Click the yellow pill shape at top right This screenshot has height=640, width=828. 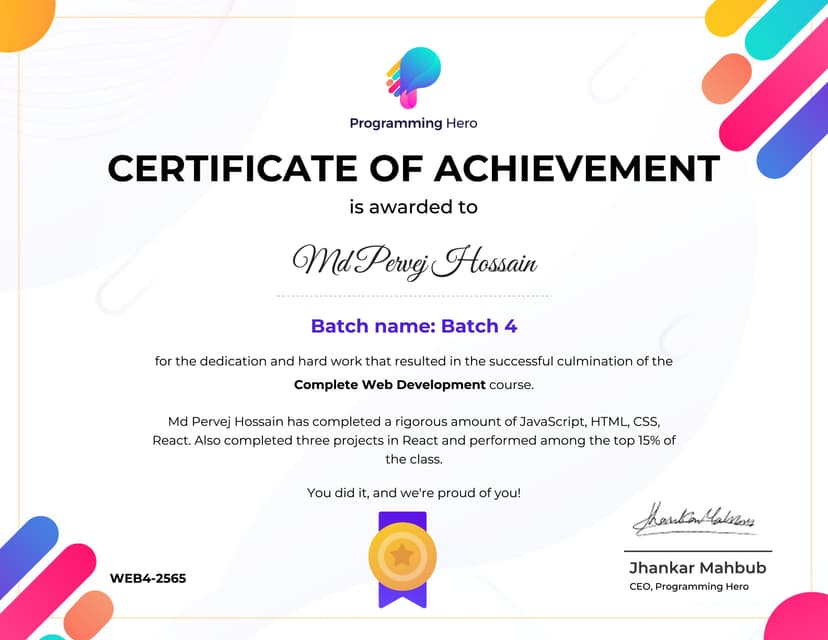pyautogui.click(x=730, y=14)
